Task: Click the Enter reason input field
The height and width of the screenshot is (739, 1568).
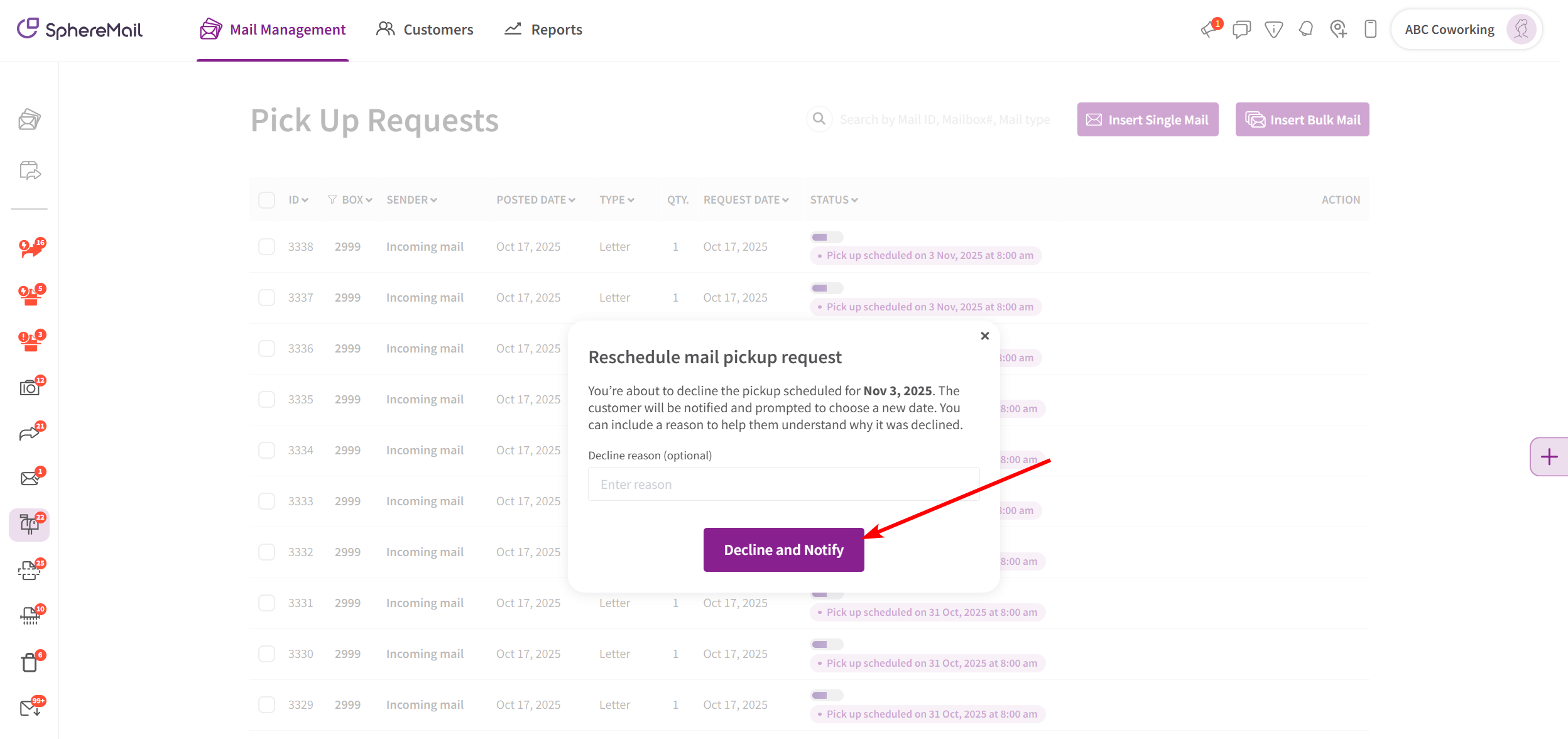Action: point(783,484)
